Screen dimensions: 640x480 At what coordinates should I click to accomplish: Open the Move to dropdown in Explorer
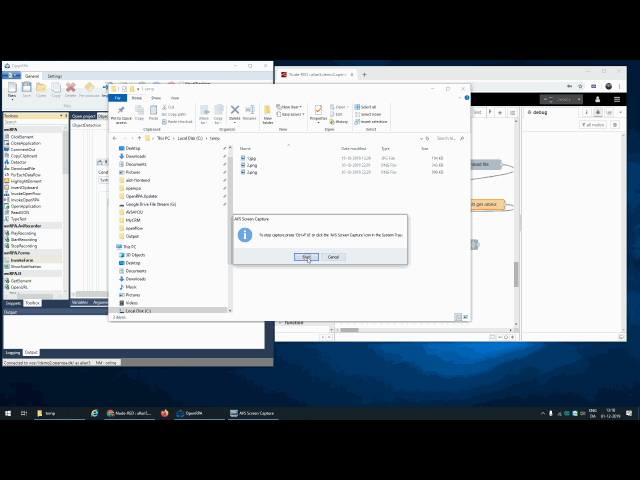pyautogui.click(x=204, y=115)
